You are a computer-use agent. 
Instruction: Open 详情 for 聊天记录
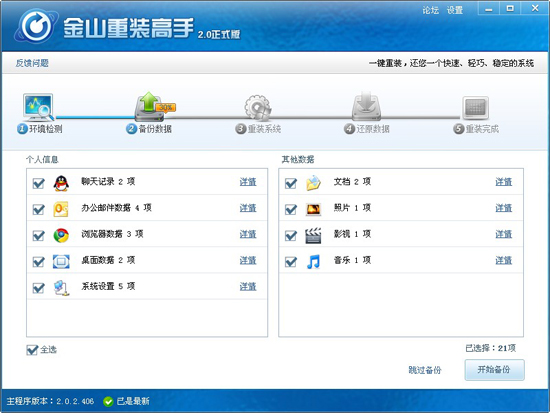(x=248, y=182)
